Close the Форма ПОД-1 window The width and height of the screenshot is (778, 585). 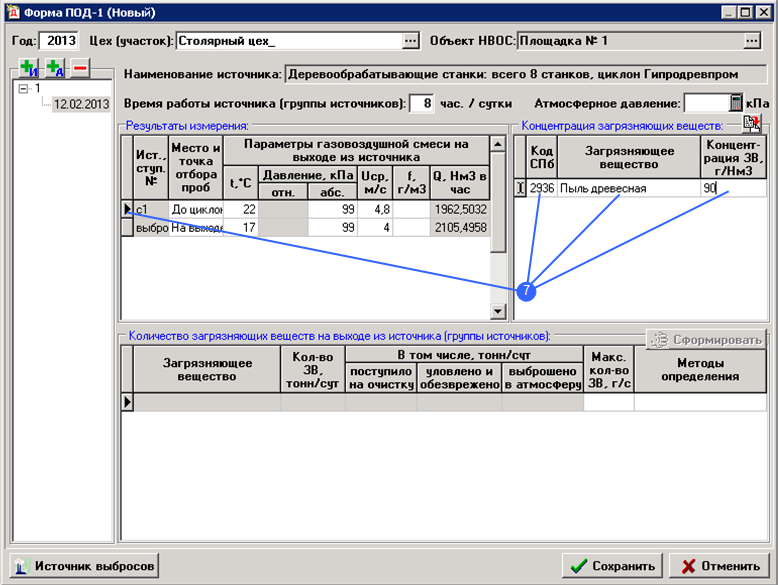763,12
